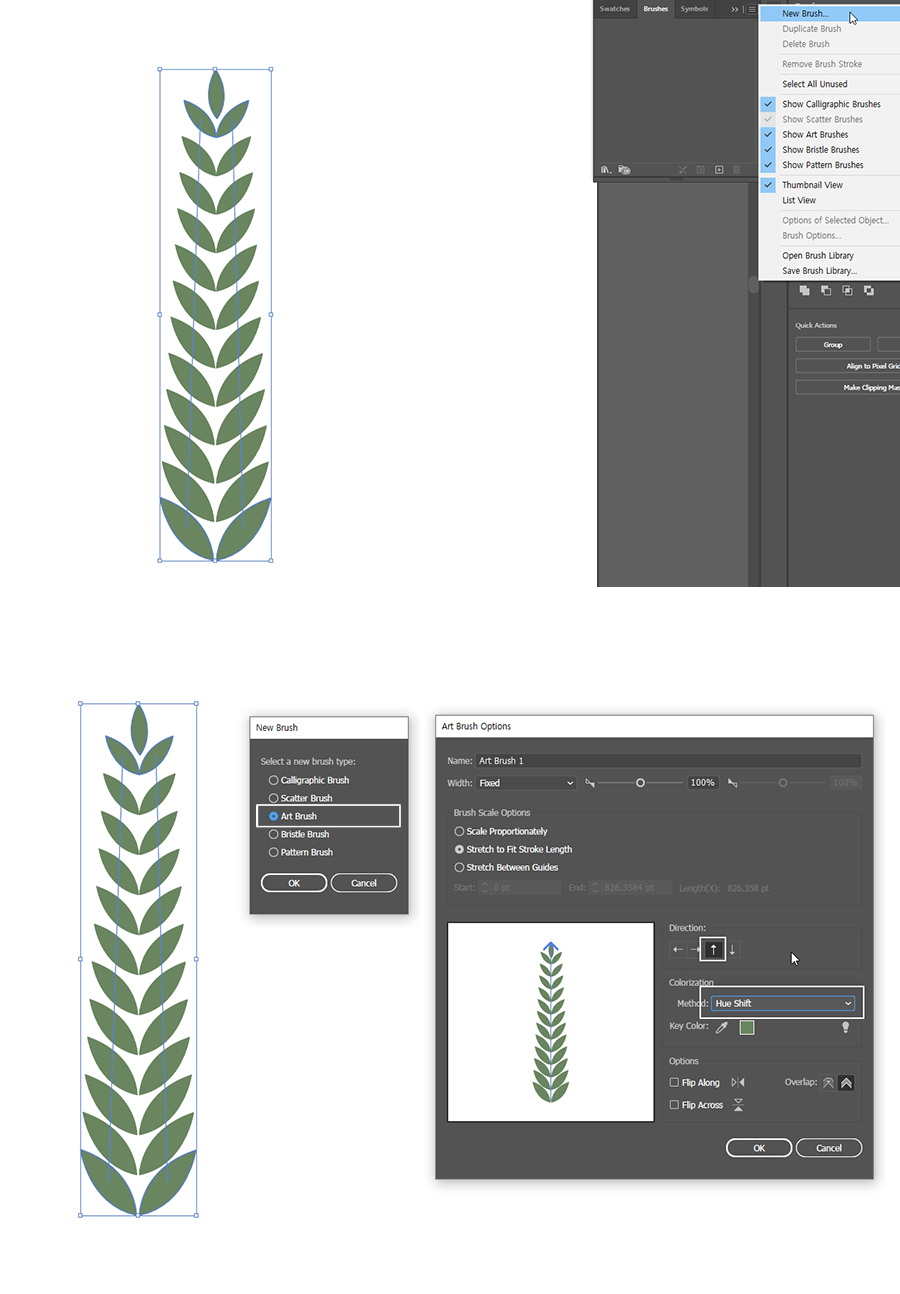Switch to the Symbols tab
Screen dimensions: 900x1294
tap(694, 9)
